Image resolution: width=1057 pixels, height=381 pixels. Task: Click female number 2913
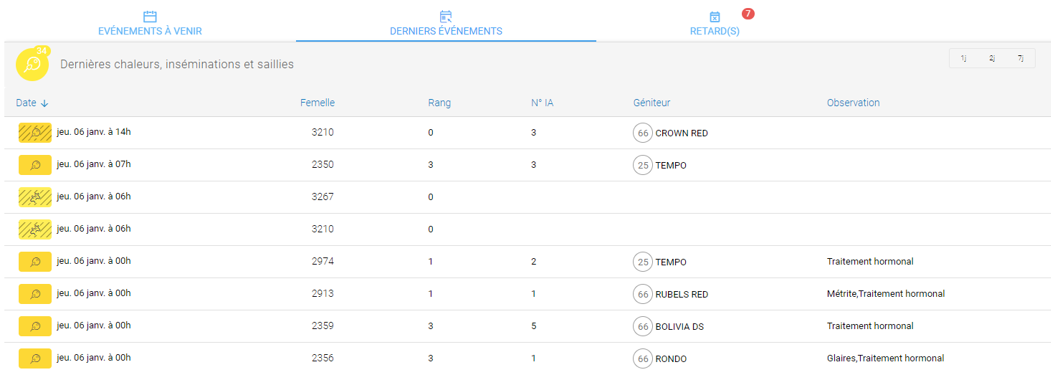click(322, 294)
